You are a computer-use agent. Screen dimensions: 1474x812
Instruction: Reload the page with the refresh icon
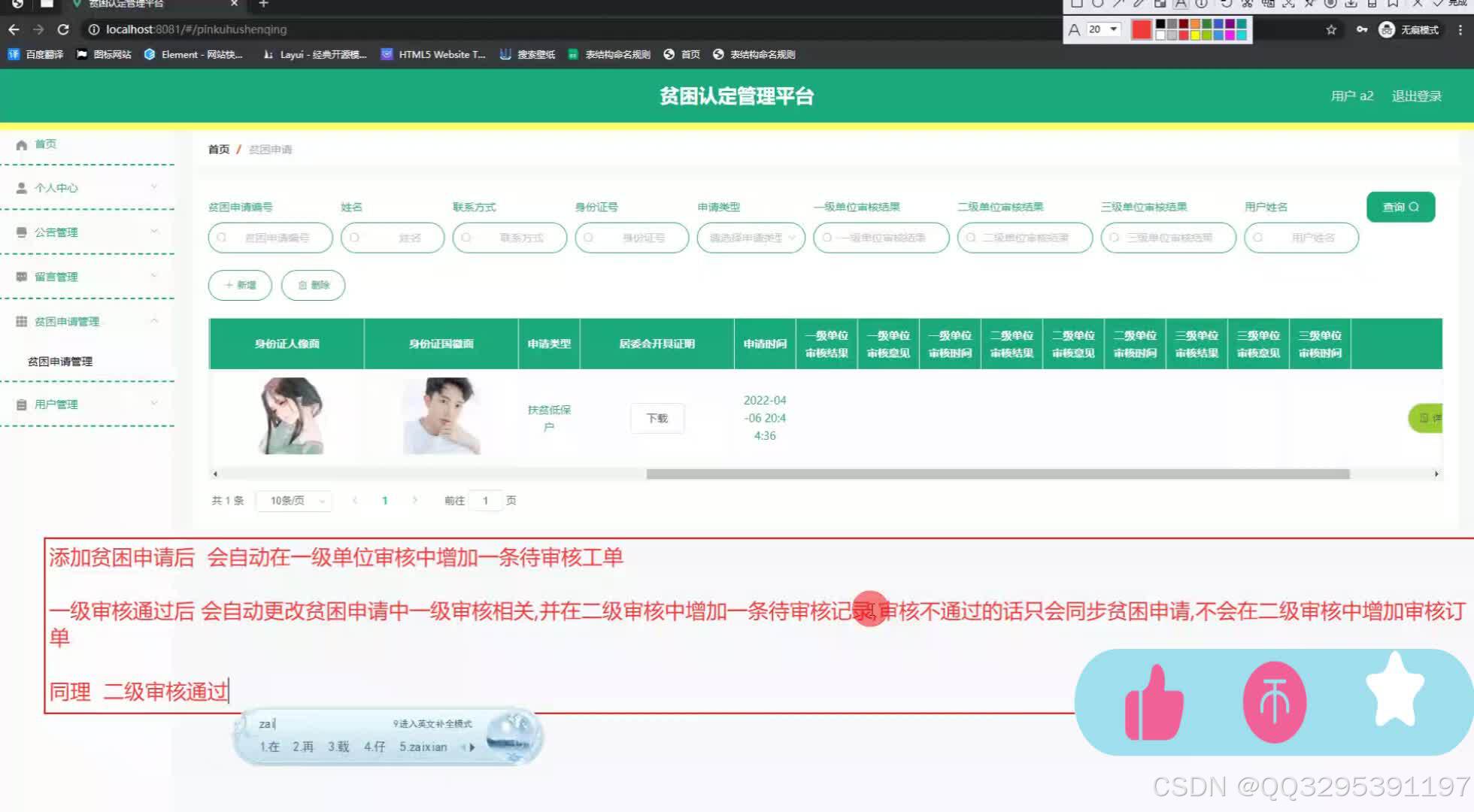click(63, 29)
